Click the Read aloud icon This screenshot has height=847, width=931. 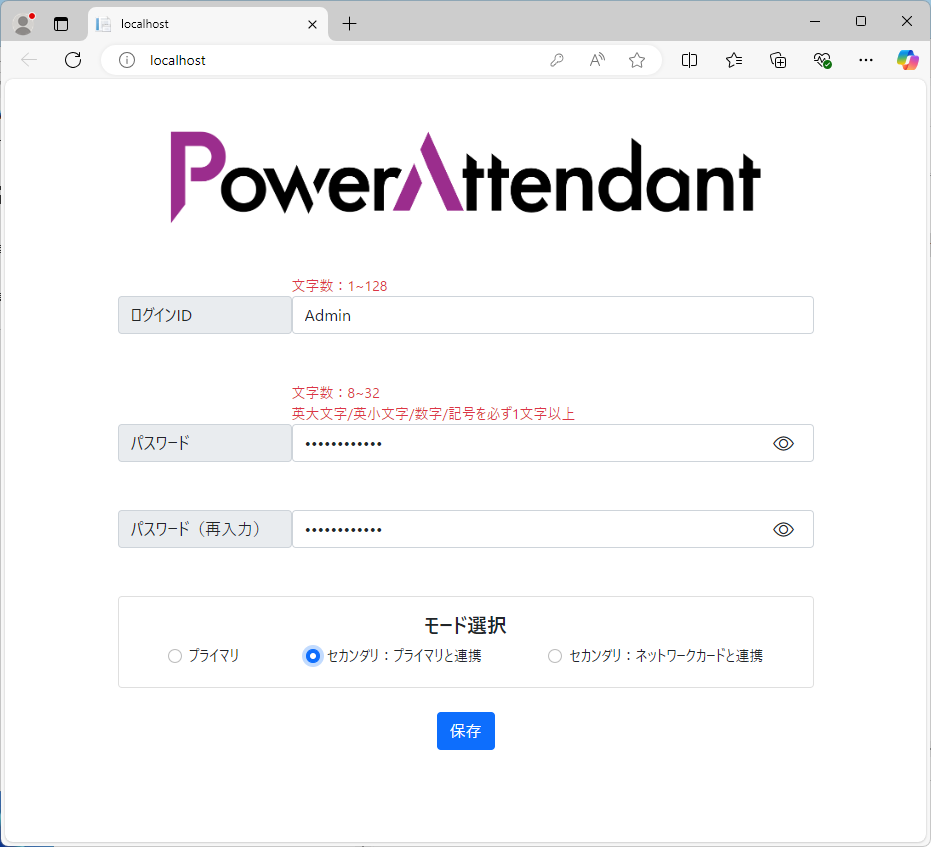[597, 60]
